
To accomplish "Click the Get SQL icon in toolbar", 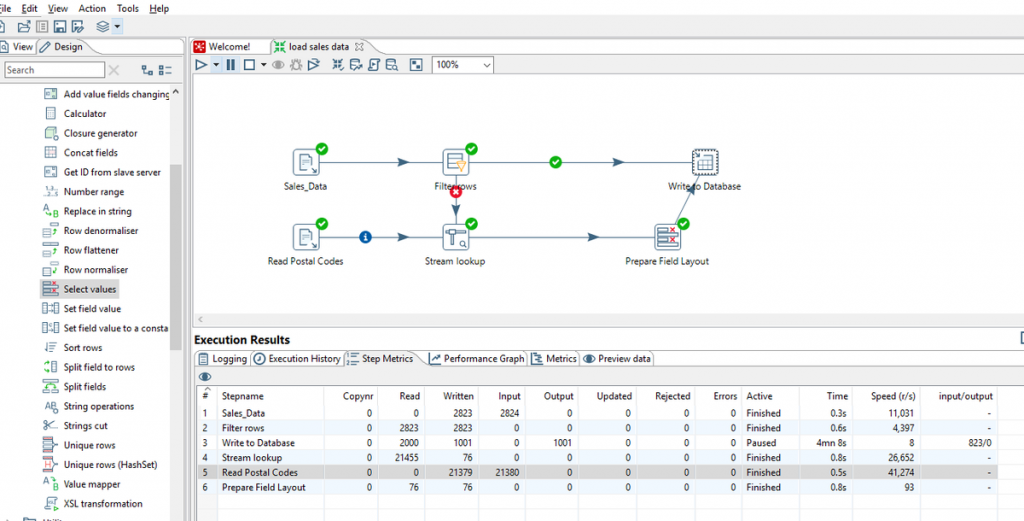I will tap(374, 65).
